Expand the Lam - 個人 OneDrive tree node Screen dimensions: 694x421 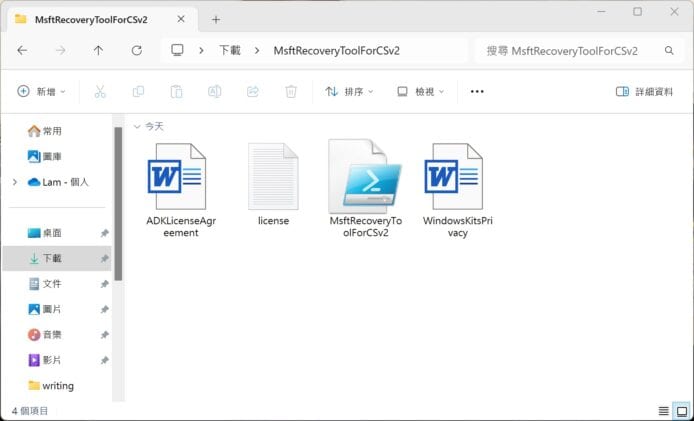point(14,182)
